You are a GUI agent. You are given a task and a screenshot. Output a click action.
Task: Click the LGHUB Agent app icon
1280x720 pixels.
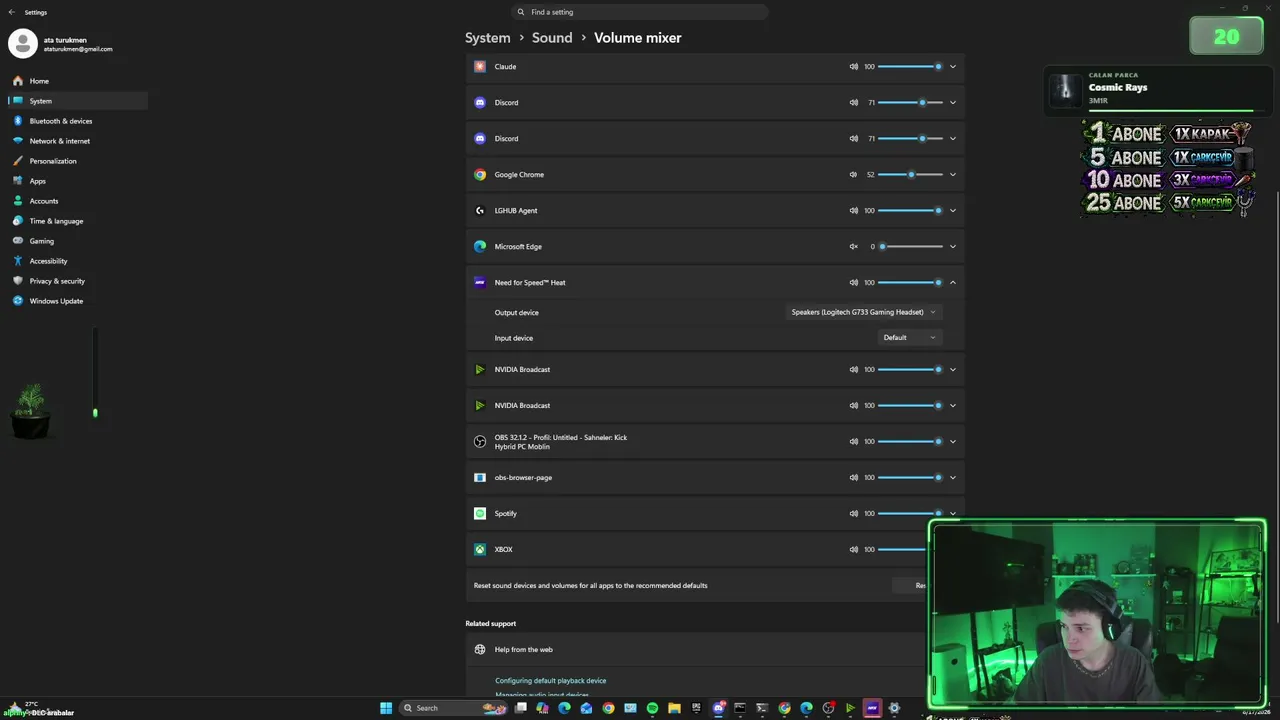click(480, 210)
